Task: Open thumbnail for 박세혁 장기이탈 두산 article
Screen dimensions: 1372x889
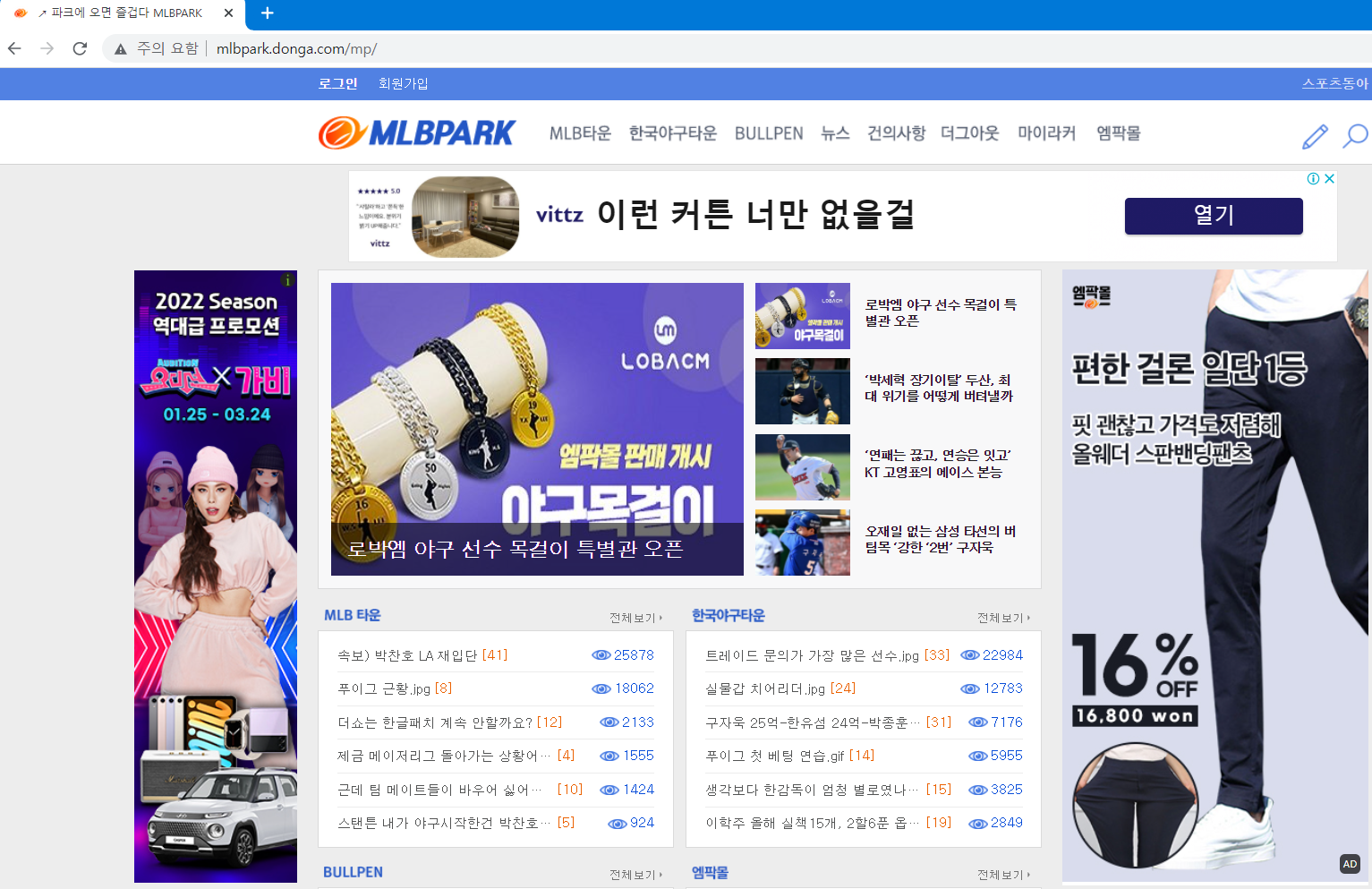Action: (803, 391)
